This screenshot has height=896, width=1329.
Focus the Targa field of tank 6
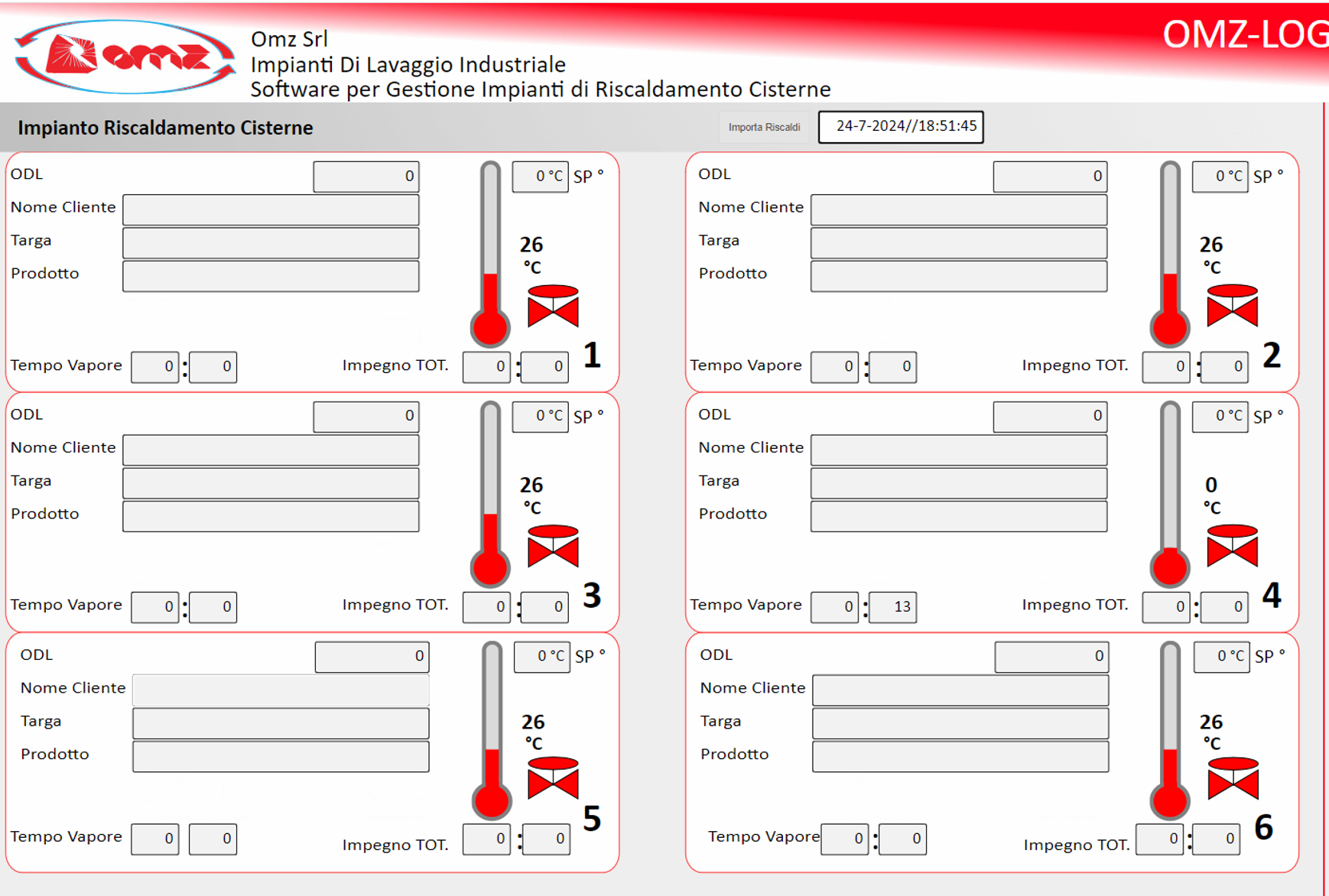point(960,723)
